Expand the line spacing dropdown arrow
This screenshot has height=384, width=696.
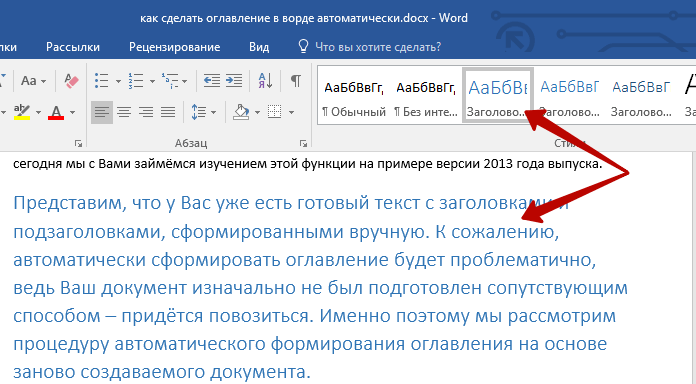coord(214,112)
